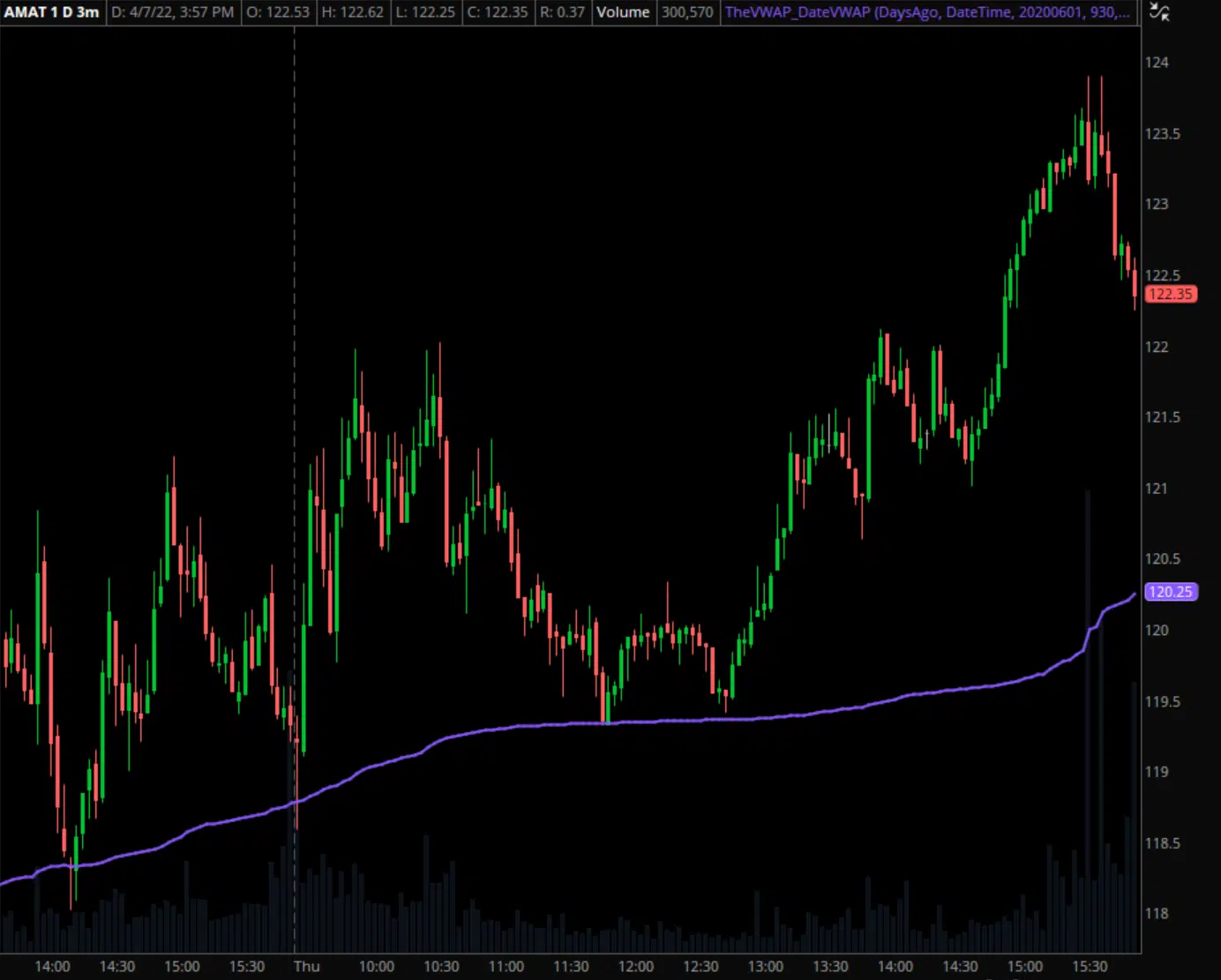The width and height of the screenshot is (1221, 980).
Task: Click the 11:00 time axis label
Action: (506, 967)
